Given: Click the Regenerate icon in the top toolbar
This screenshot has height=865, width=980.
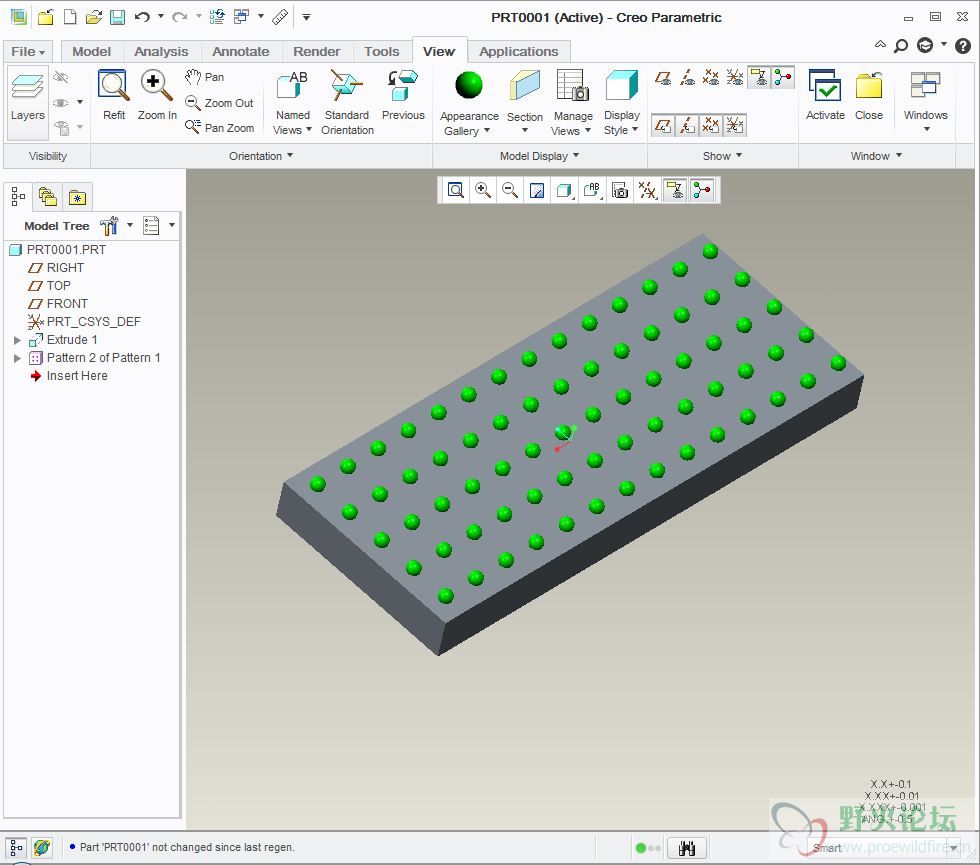Looking at the screenshot, I should coord(217,17).
